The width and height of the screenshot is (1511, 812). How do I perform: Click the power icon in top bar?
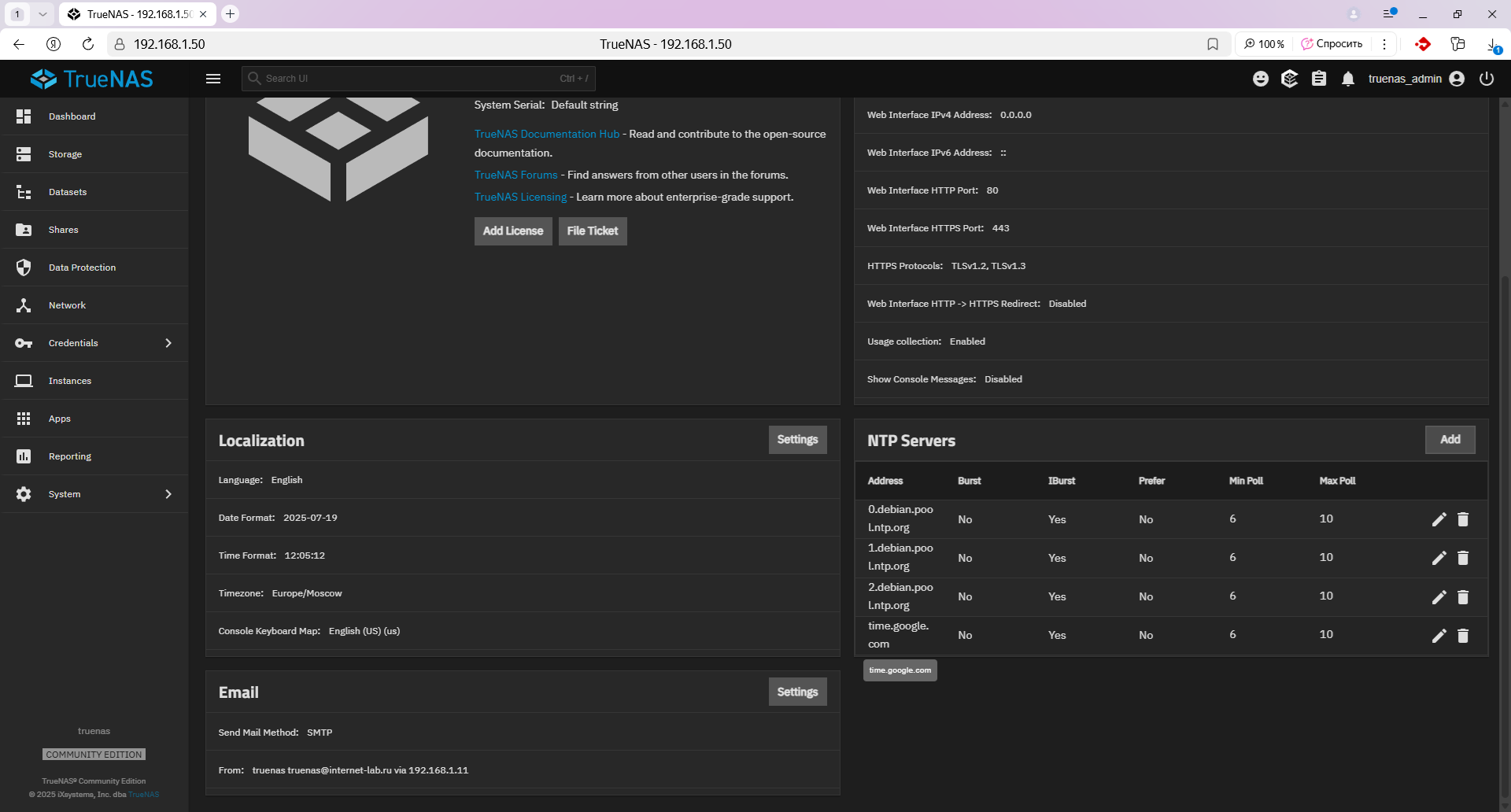1487,79
